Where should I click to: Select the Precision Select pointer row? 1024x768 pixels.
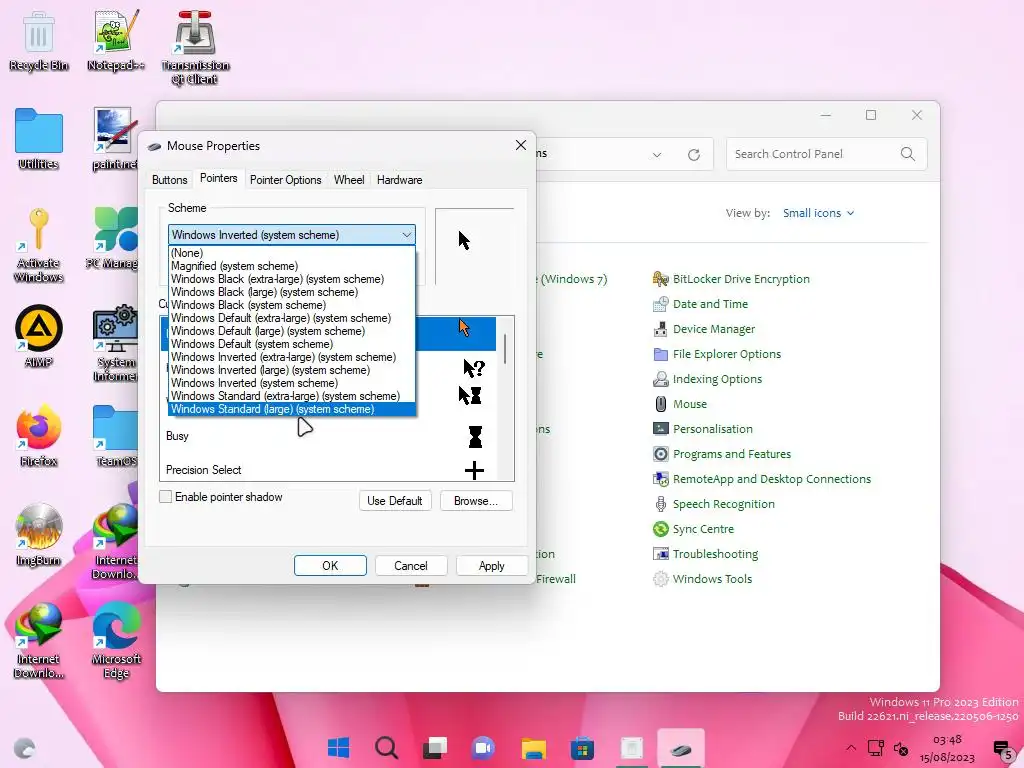pos(330,470)
